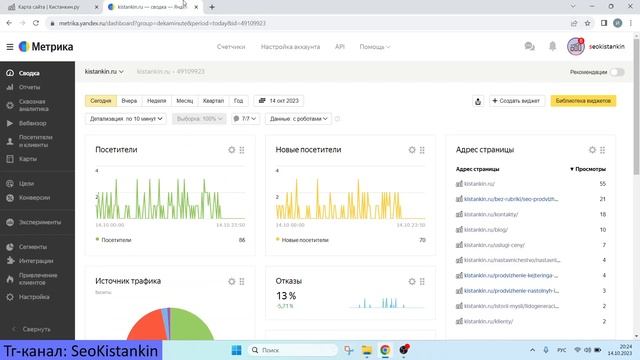Toggle the Рекомендации switch
This screenshot has height=360, width=640.
[617, 72]
